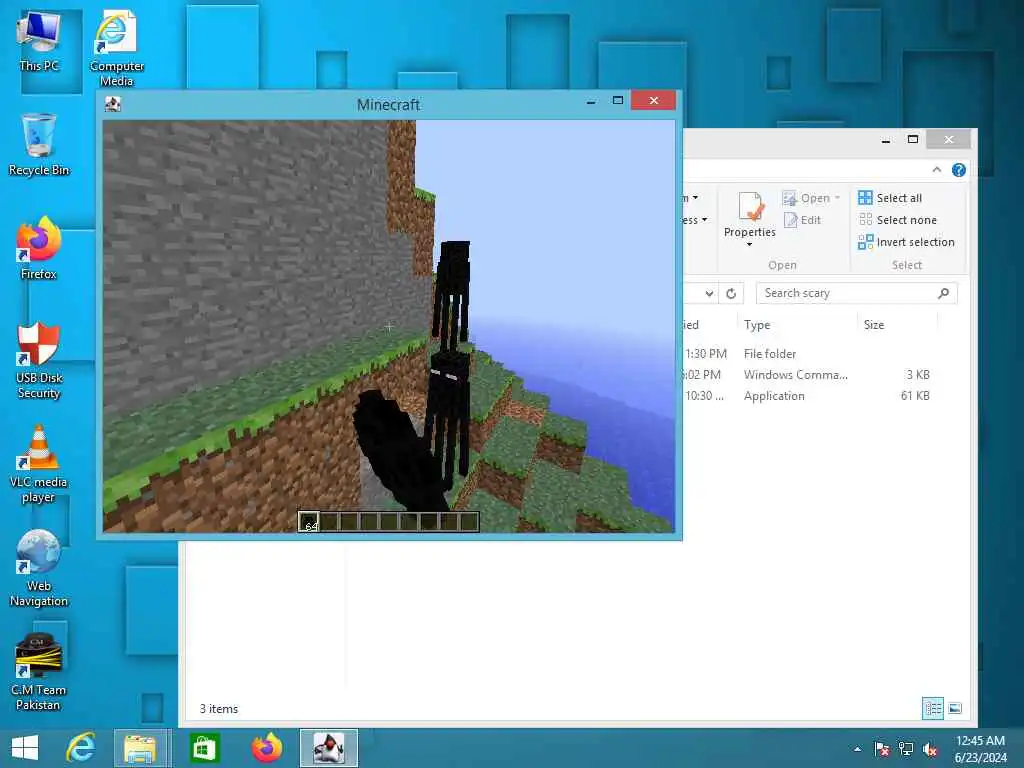Click Edit in the Explorer ribbon
This screenshot has height=768, width=1024.
tap(803, 220)
